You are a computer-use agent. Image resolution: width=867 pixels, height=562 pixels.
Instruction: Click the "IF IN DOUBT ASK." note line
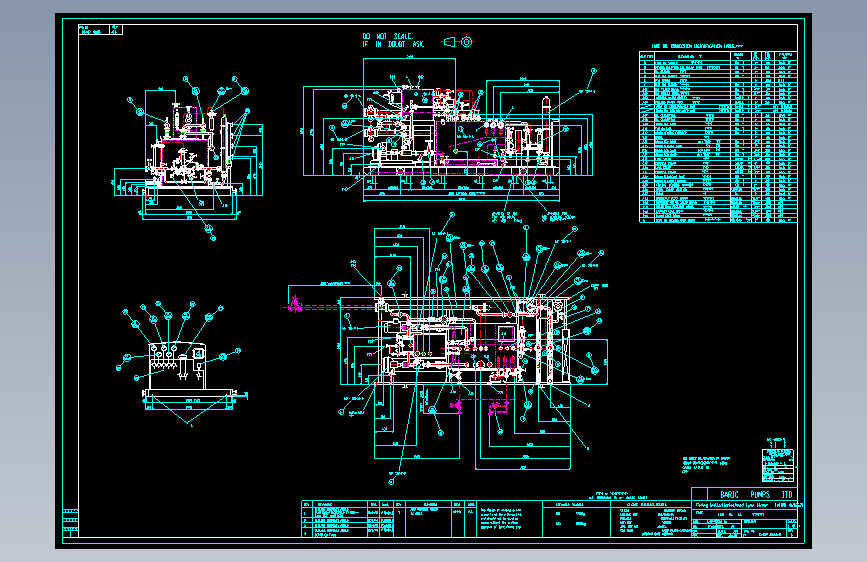[393, 44]
